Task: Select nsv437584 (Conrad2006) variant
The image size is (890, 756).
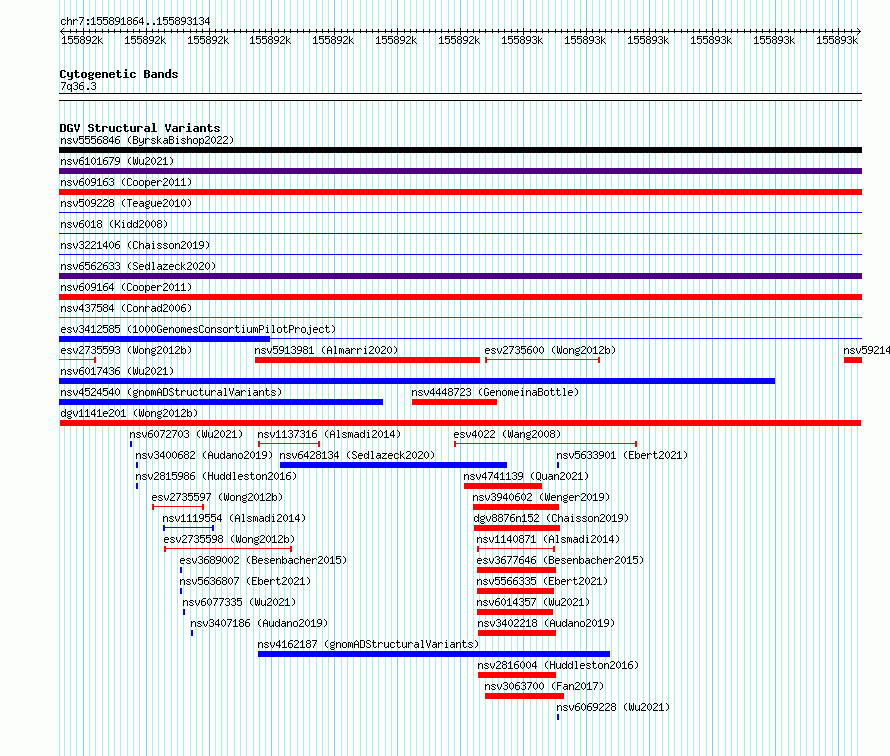Action: pyautogui.click(x=126, y=308)
